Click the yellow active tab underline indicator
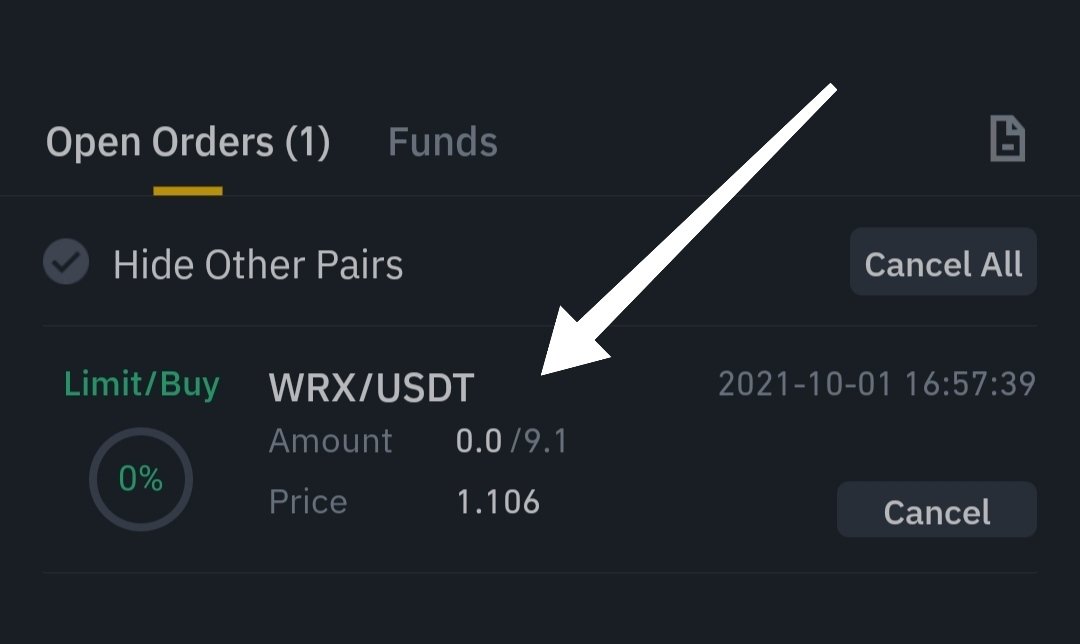This screenshot has width=1080, height=644. click(187, 190)
